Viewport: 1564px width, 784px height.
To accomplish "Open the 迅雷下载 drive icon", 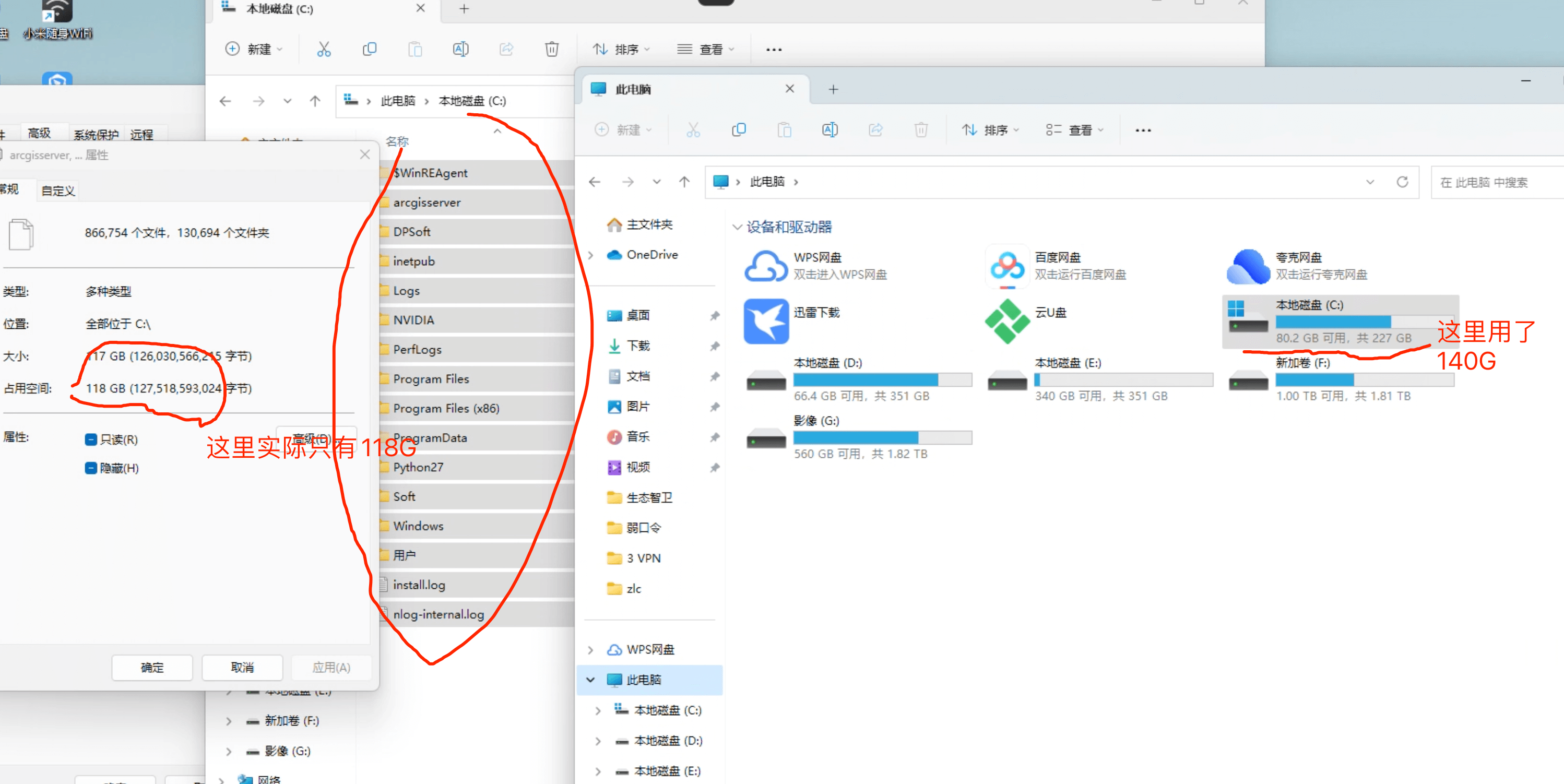I will point(766,321).
